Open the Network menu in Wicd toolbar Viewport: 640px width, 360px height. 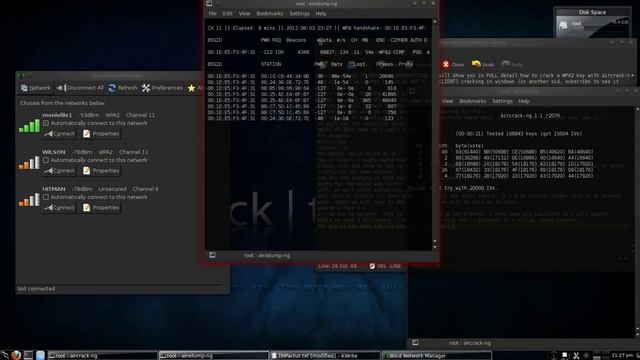pos(36,88)
